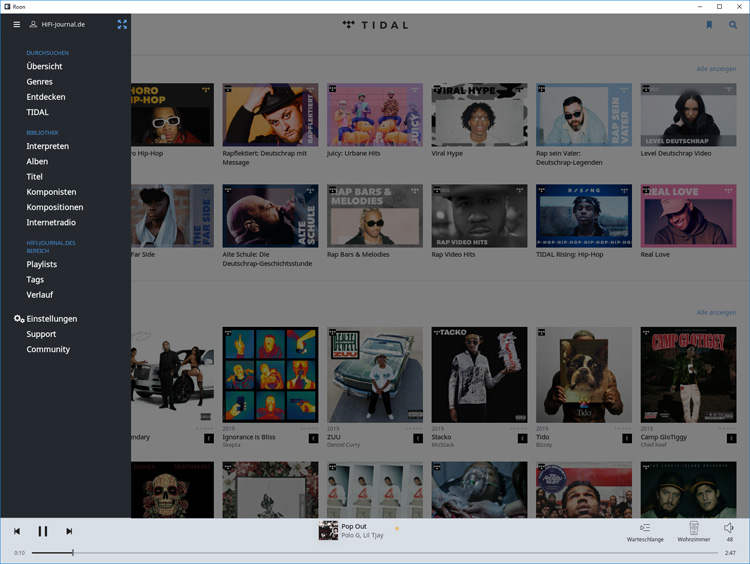Maximize the Roon window
The height and width of the screenshot is (564, 750).
(719, 6)
